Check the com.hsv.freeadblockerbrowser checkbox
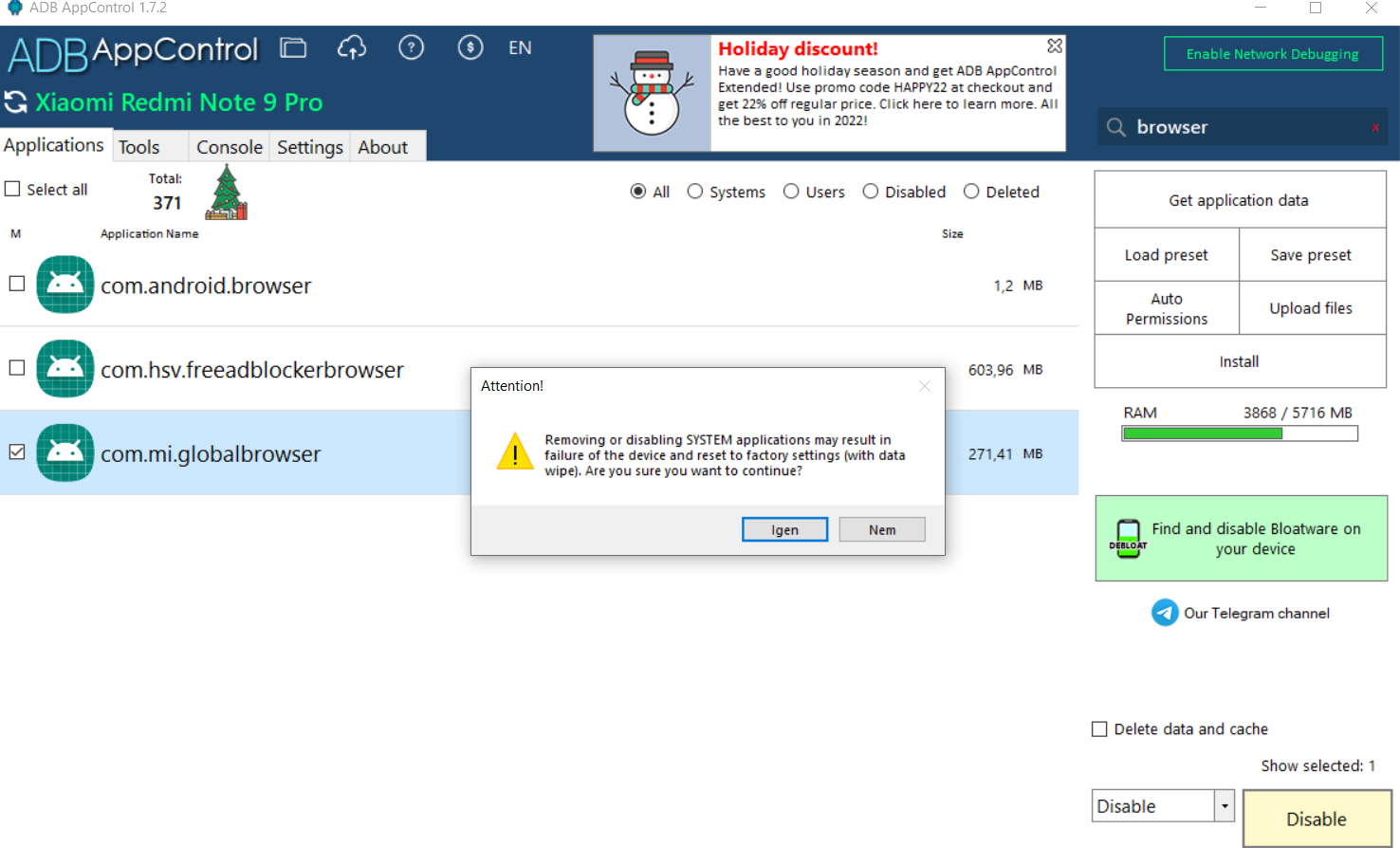This screenshot has width=1400, height=848. click(x=17, y=368)
